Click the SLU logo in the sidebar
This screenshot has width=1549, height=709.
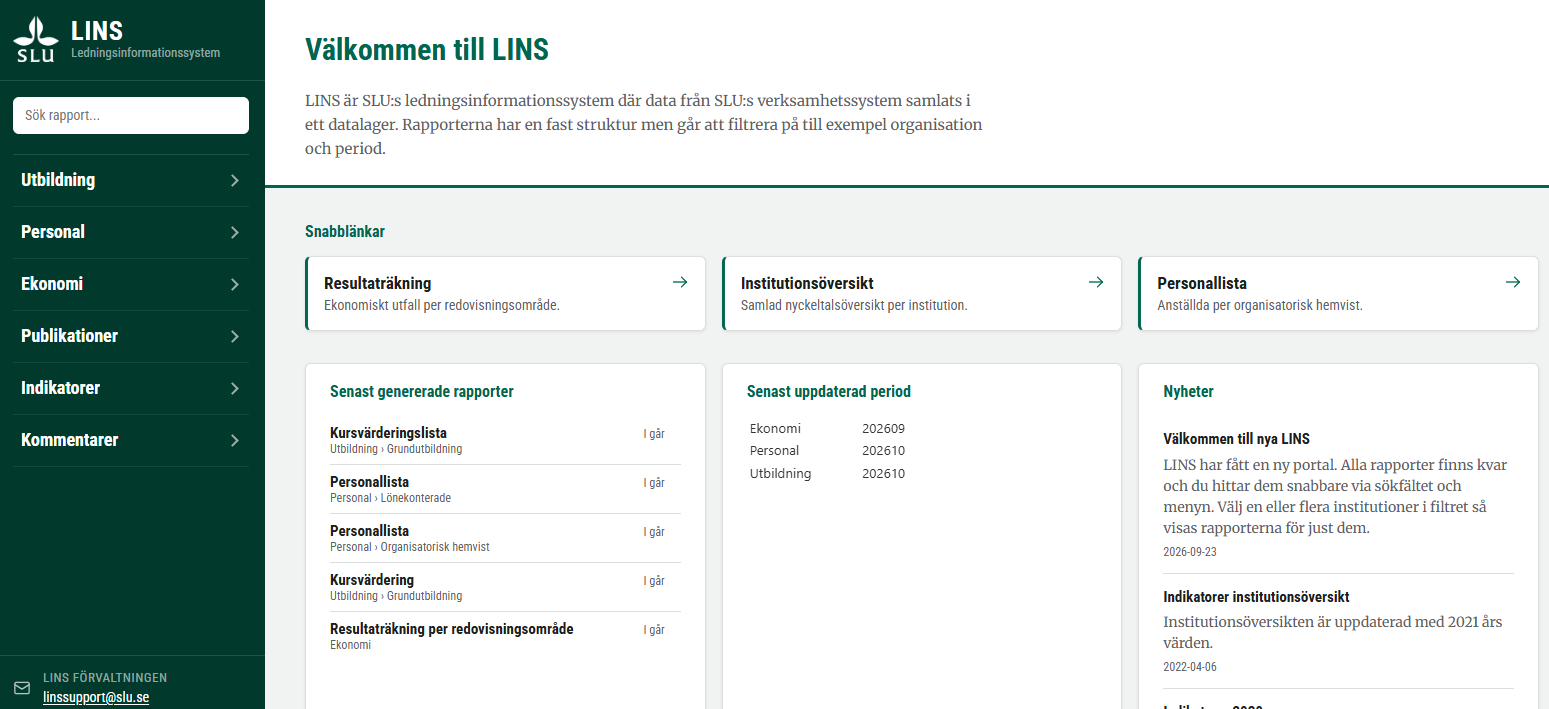coord(35,40)
